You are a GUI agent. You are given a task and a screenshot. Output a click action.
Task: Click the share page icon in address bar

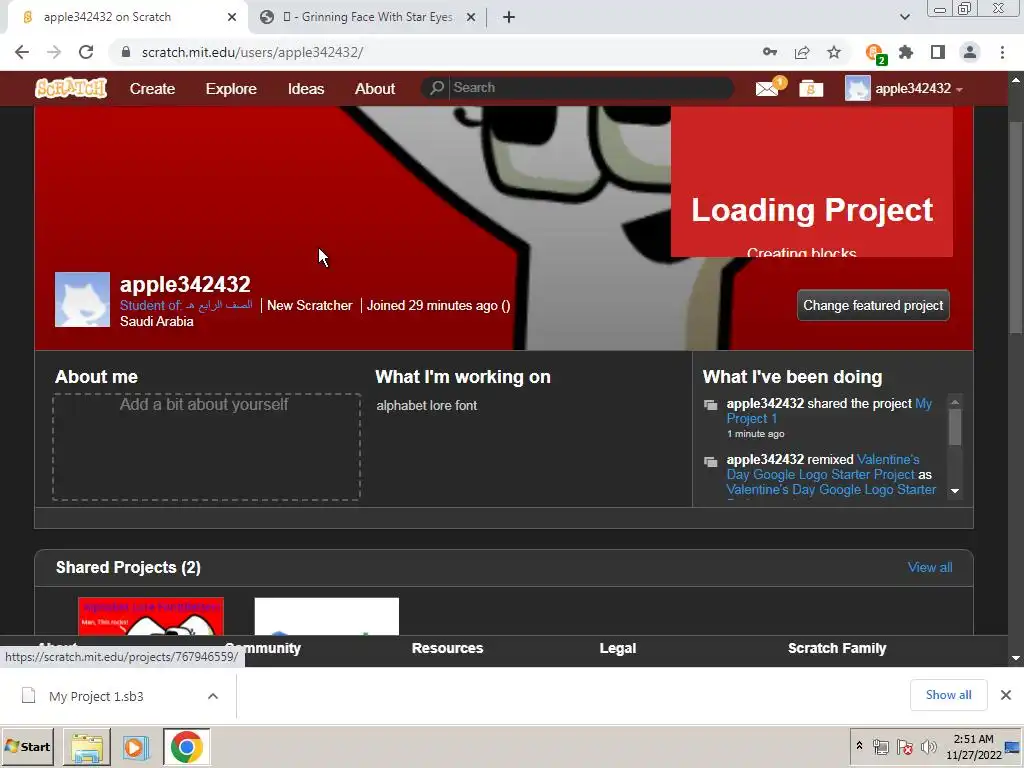click(802, 52)
